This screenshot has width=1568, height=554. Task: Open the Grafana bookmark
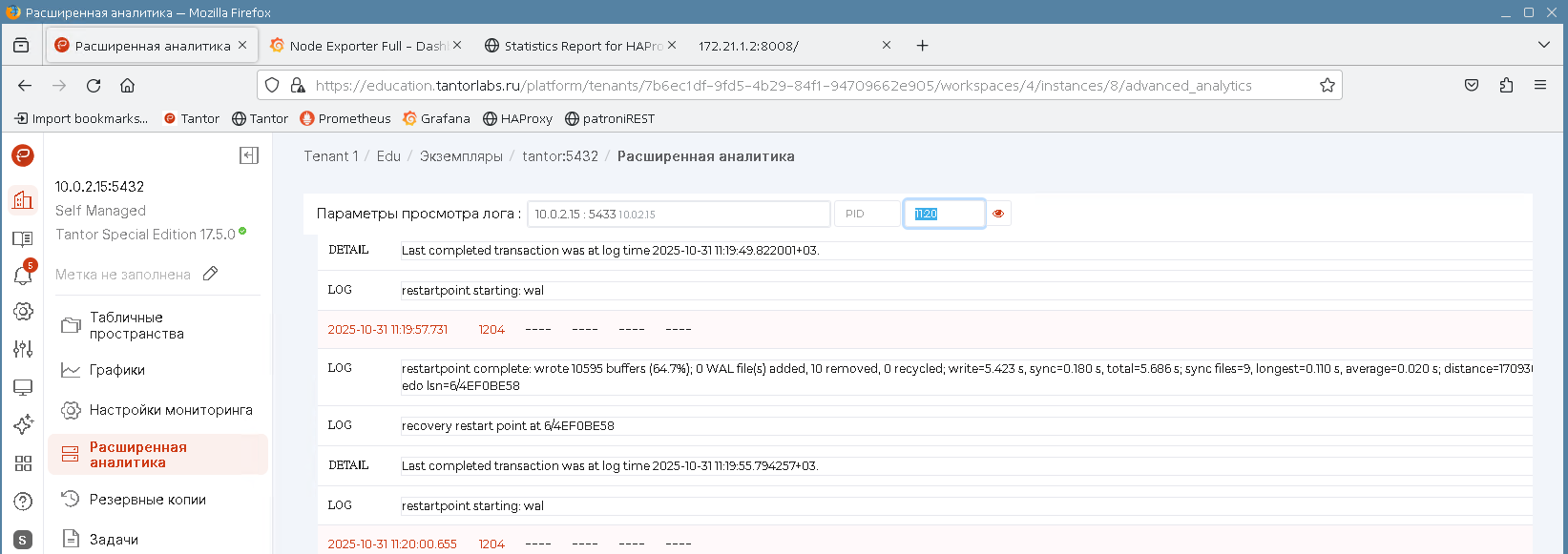pos(436,118)
